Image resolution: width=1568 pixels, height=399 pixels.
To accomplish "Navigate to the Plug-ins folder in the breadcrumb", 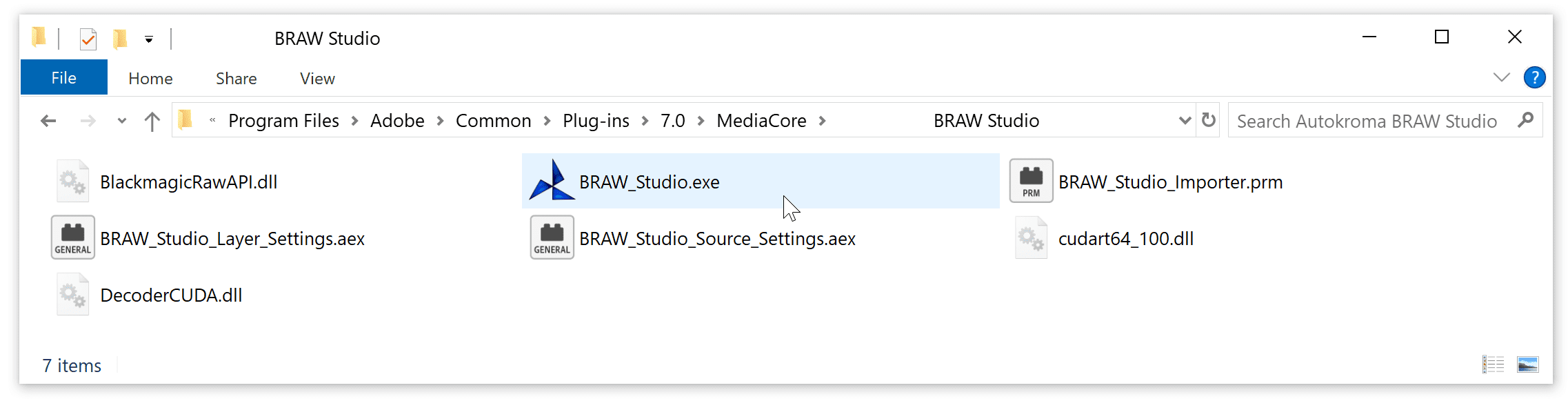I will point(596,121).
